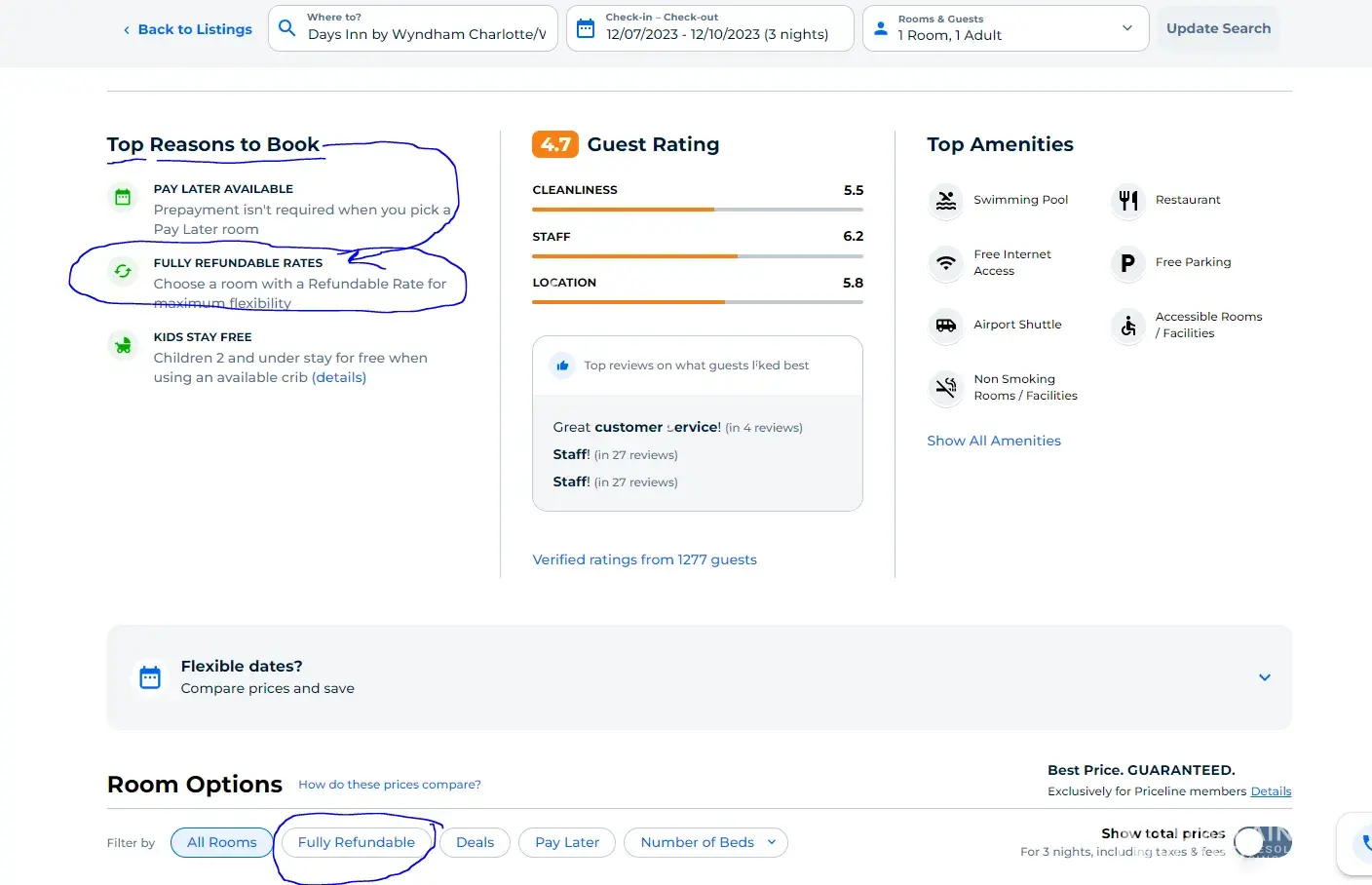
Task: Open the Number of Beds dropdown
Action: coord(705,843)
